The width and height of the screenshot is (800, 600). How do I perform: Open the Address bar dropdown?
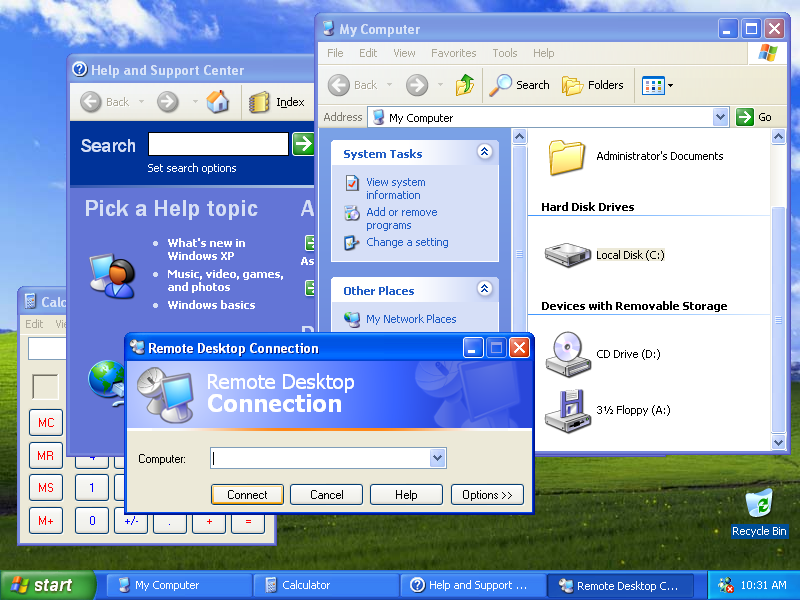click(722, 117)
